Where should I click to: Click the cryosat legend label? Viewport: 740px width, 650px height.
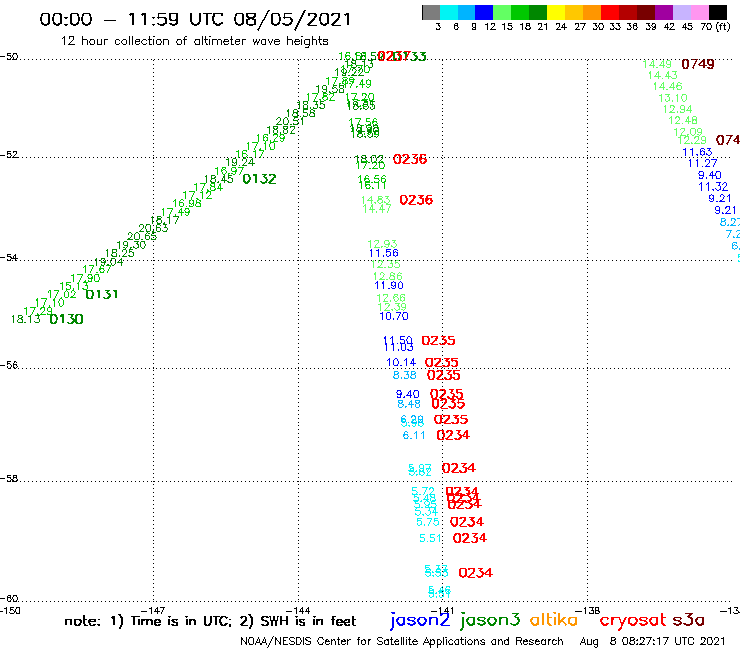(633, 621)
